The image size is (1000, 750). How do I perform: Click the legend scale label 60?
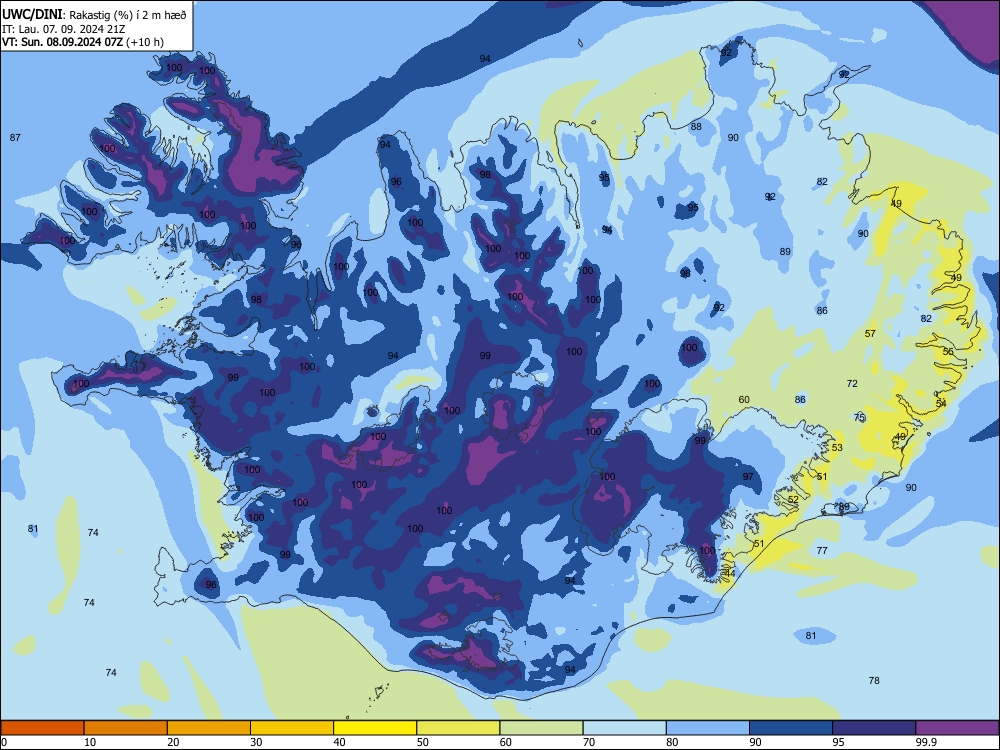(506, 742)
